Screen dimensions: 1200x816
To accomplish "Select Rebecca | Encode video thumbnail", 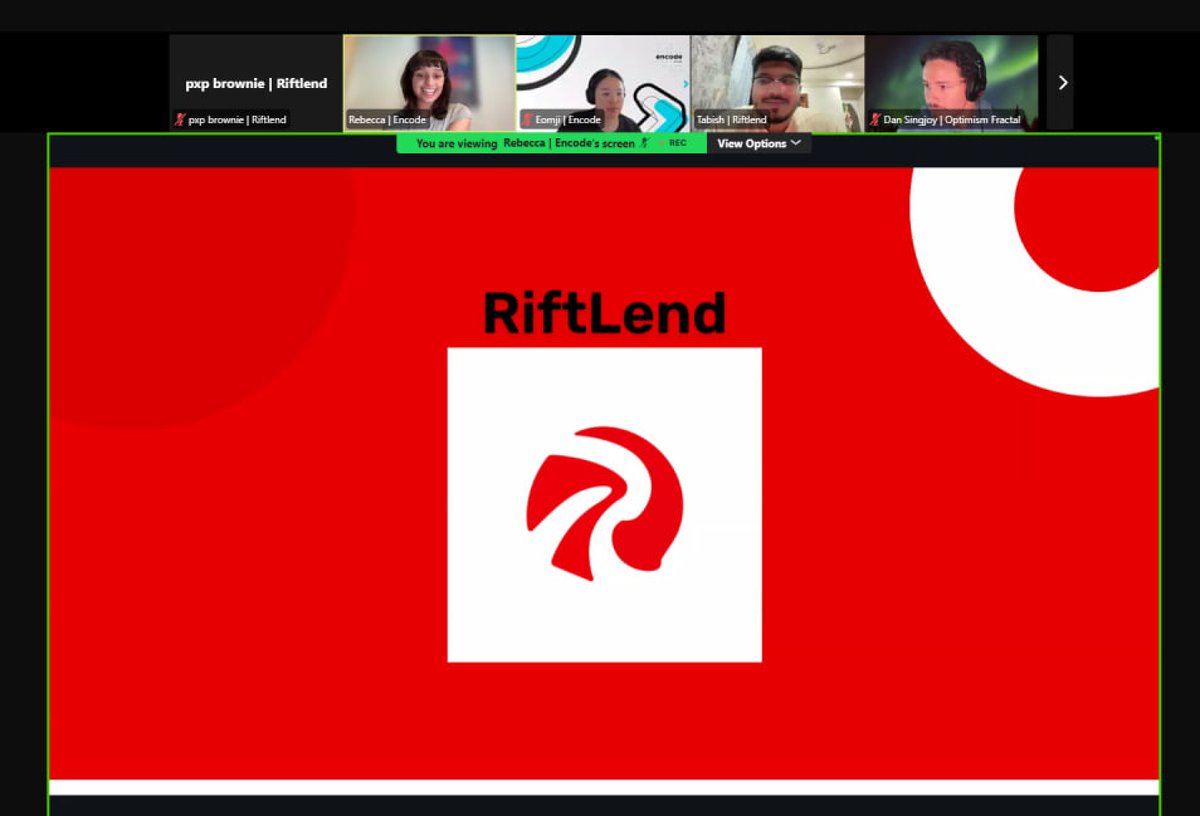I will pos(430,83).
